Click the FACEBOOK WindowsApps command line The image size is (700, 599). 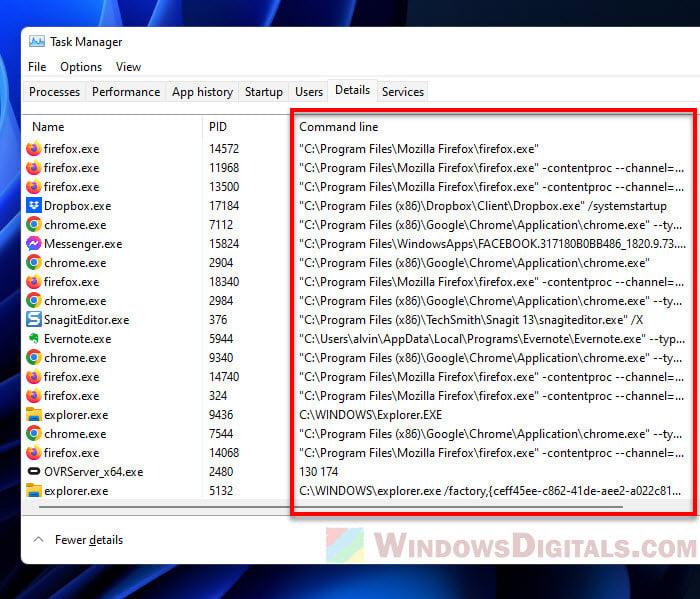click(x=492, y=244)
